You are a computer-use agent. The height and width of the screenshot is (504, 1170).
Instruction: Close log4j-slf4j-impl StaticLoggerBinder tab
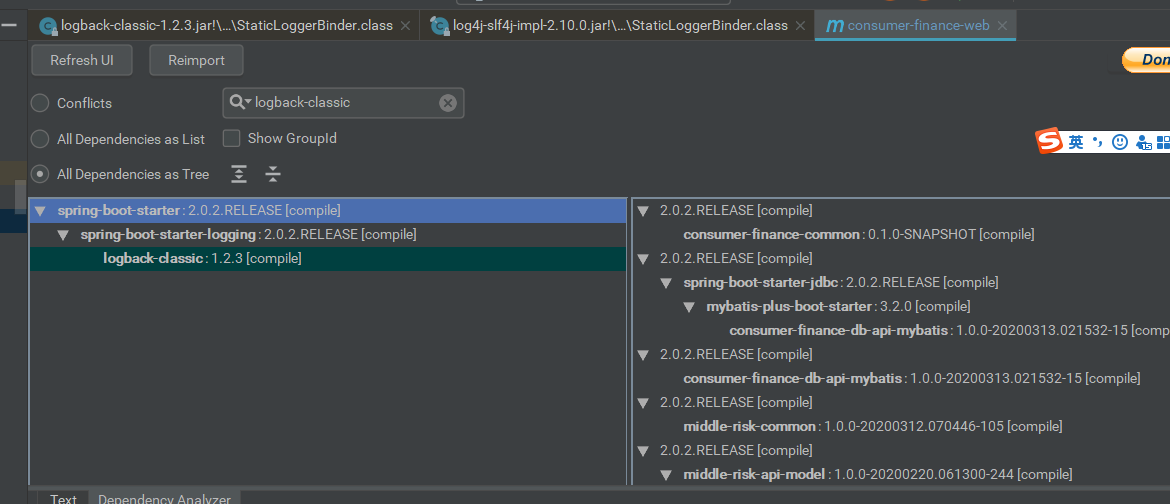(801, 25)
